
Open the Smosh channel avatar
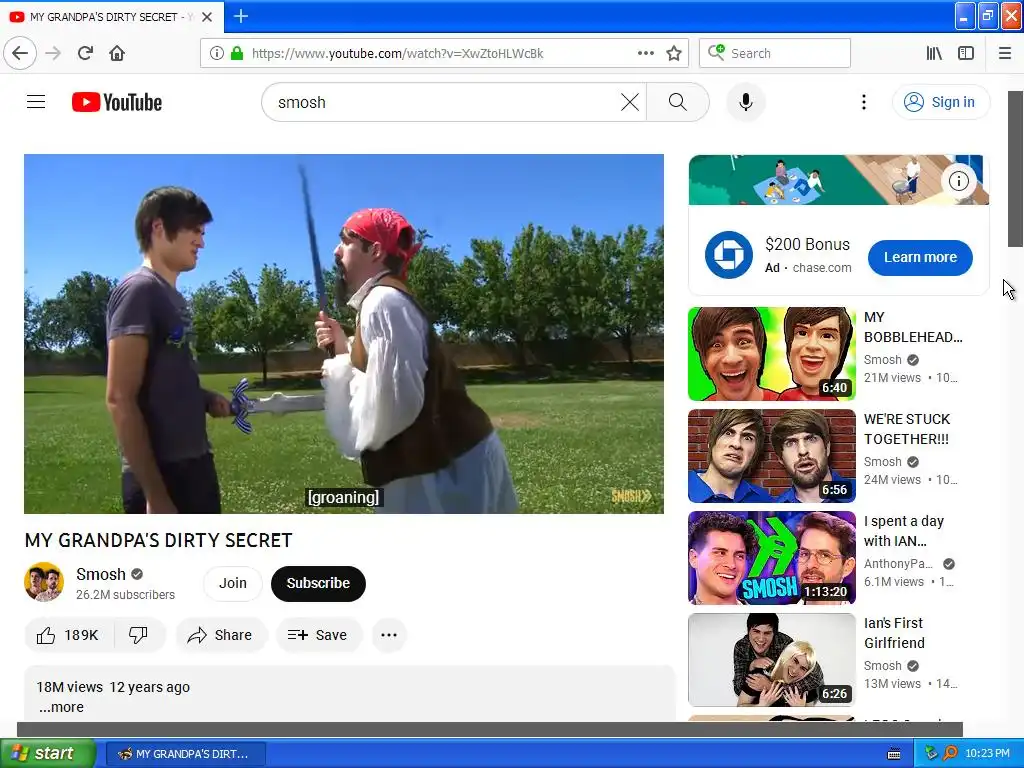[x=44, y=582]
